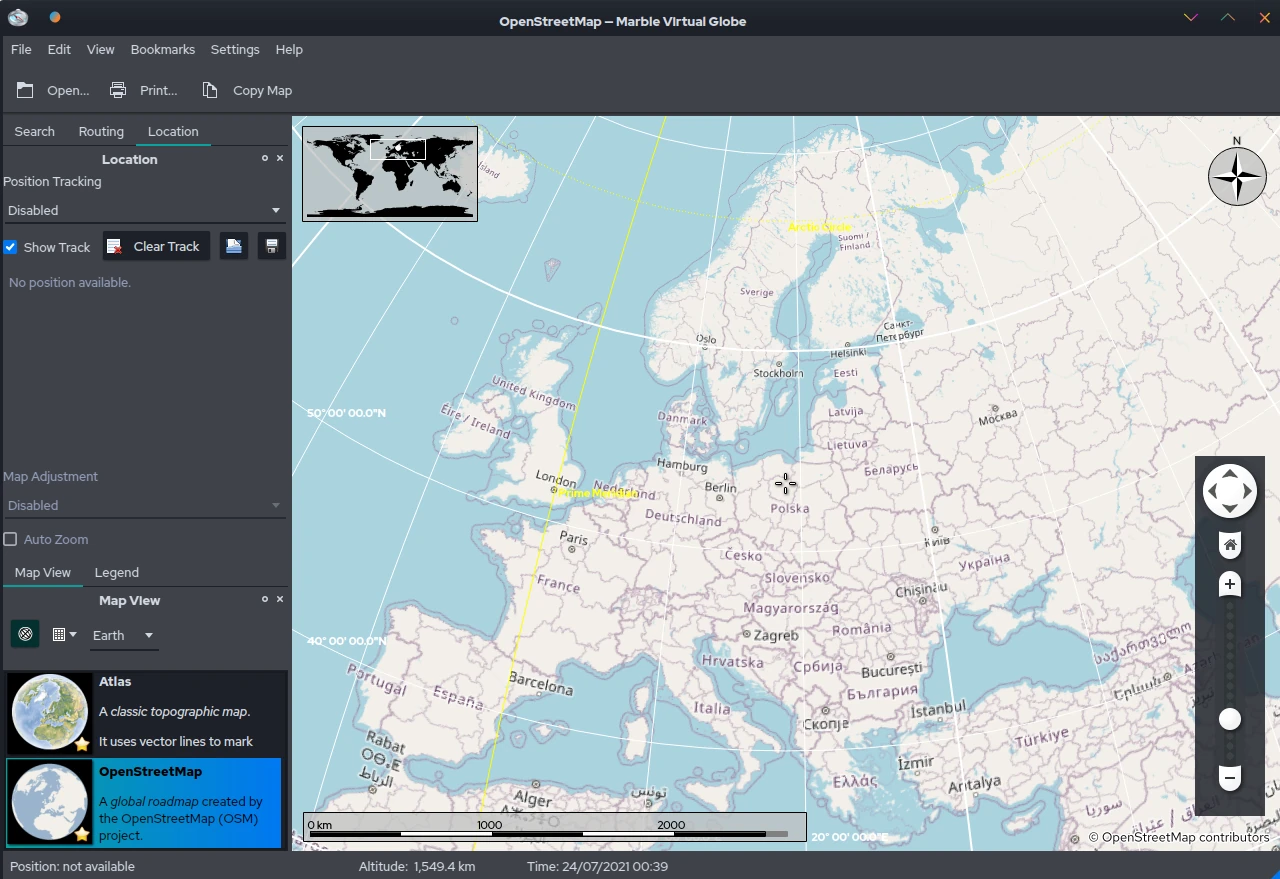
Task: Click the Copy Map toolbar button
Action: [x=247, y=90]
